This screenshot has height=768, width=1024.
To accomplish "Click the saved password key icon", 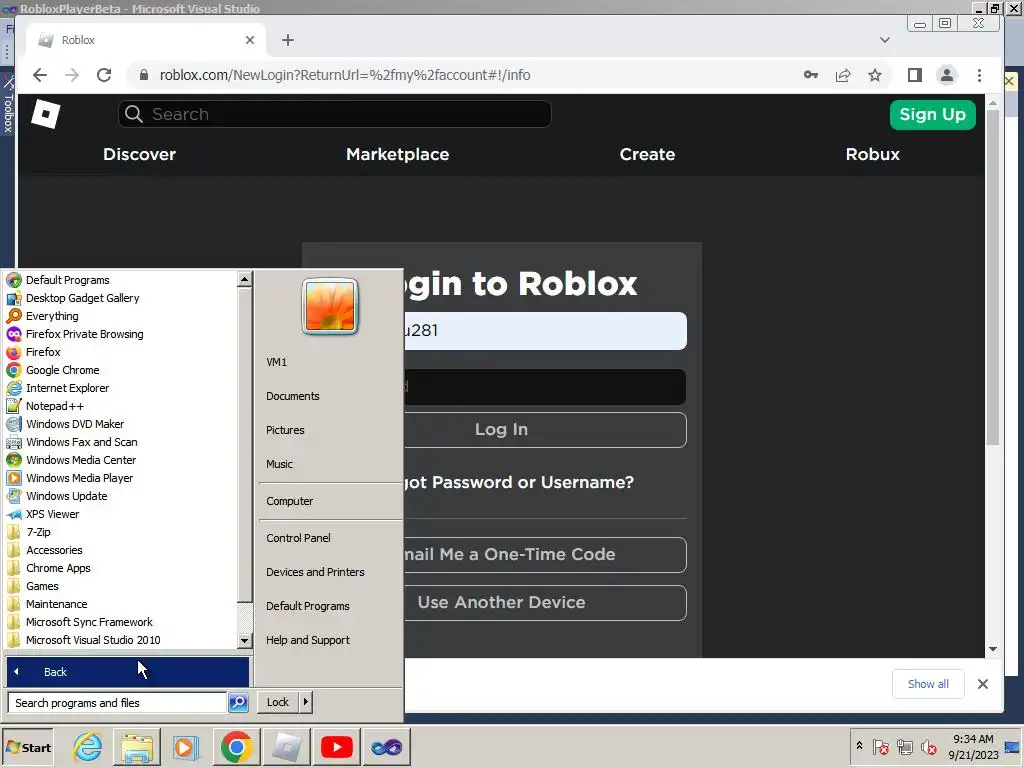I will click(x=810, y=75).
